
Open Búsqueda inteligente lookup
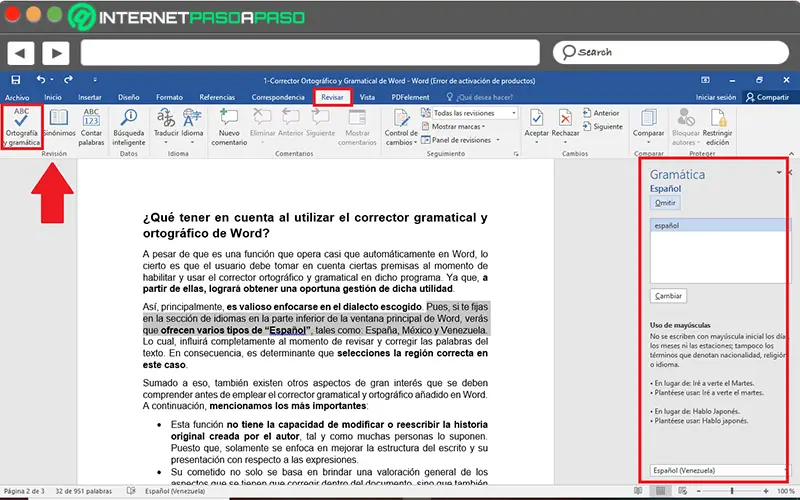pos(129,127)
